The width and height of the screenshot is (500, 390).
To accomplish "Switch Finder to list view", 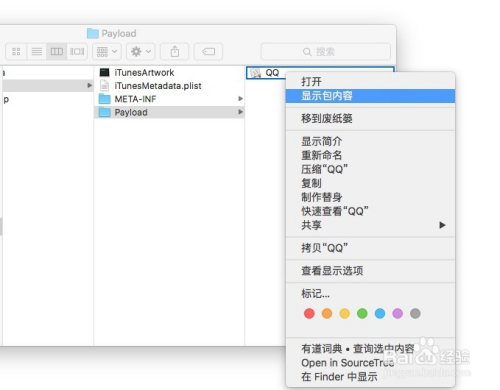I will click(37, 52).
